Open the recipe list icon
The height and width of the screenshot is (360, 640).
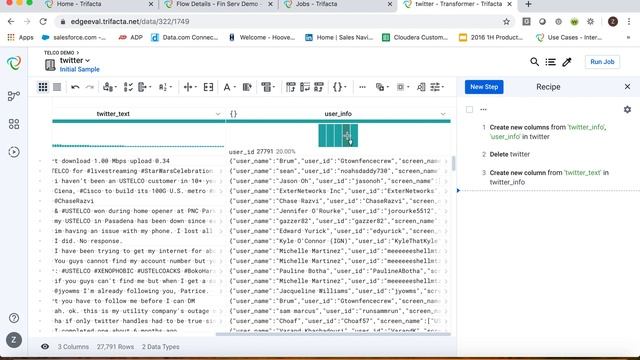coord(551,62)
